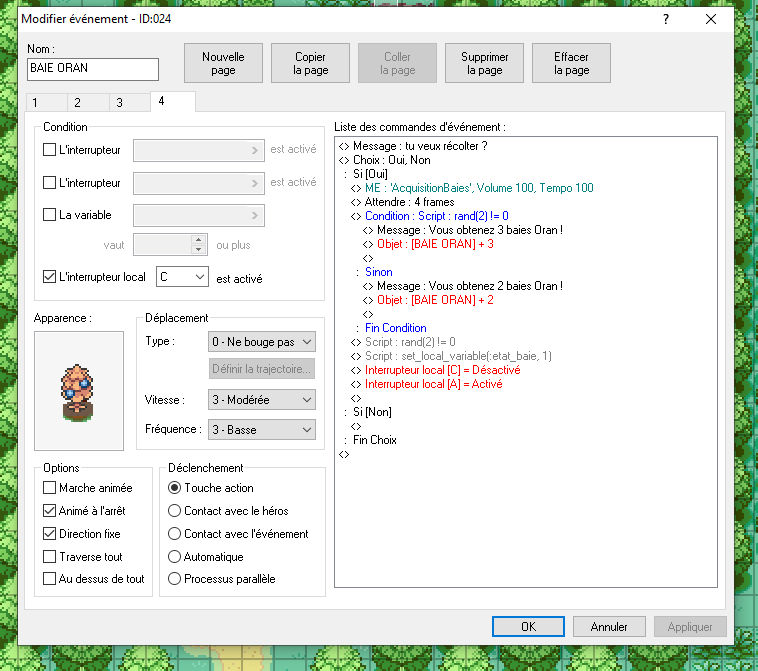Click the Coller la page button
Screen dimensions: 758x671
397,63
